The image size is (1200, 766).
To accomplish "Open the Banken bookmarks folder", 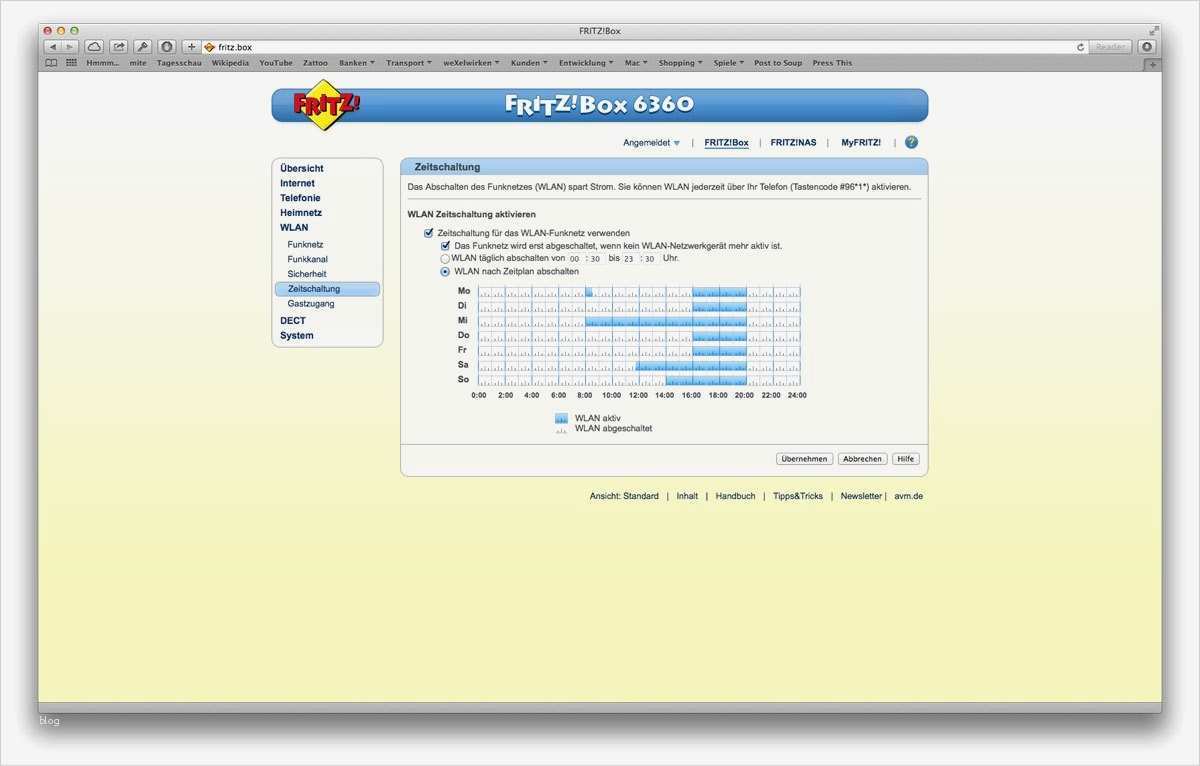I will tap(357, 63).
